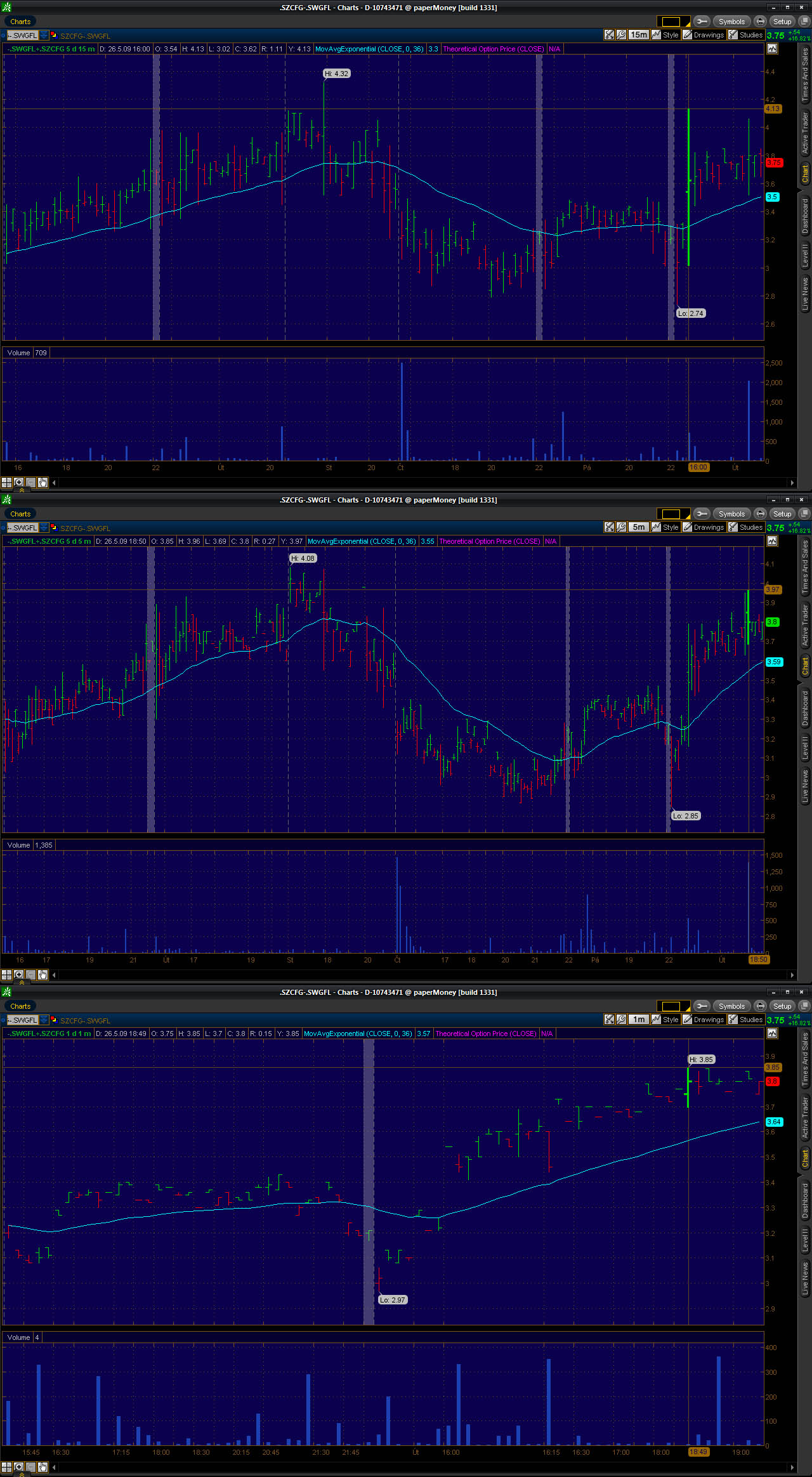The height and width of the screenshot is (1477, 812).
Task: Expand the symbol dropdown arrow in 1m window
Action: click(44, 1020)
